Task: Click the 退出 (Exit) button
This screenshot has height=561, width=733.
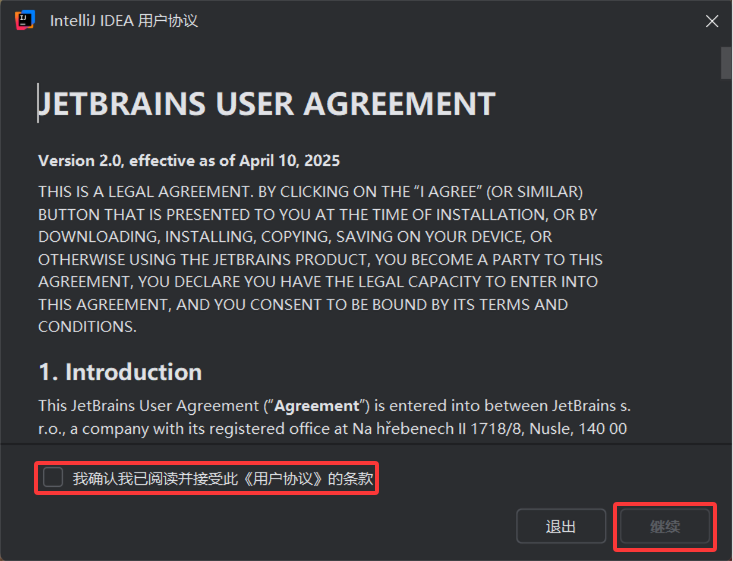Action: 561,526
